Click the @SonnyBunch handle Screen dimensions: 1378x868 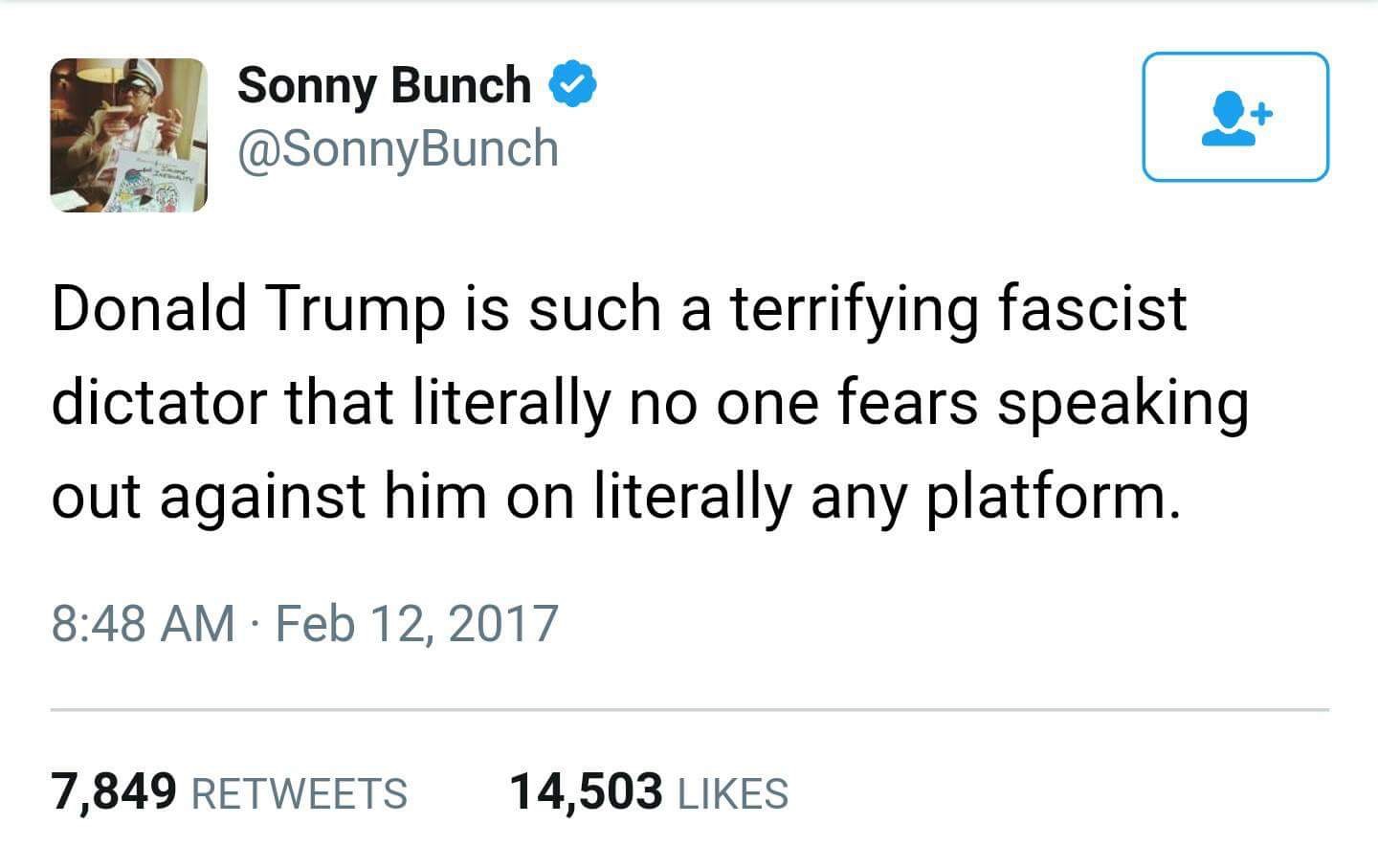click(x=397, y=148)
